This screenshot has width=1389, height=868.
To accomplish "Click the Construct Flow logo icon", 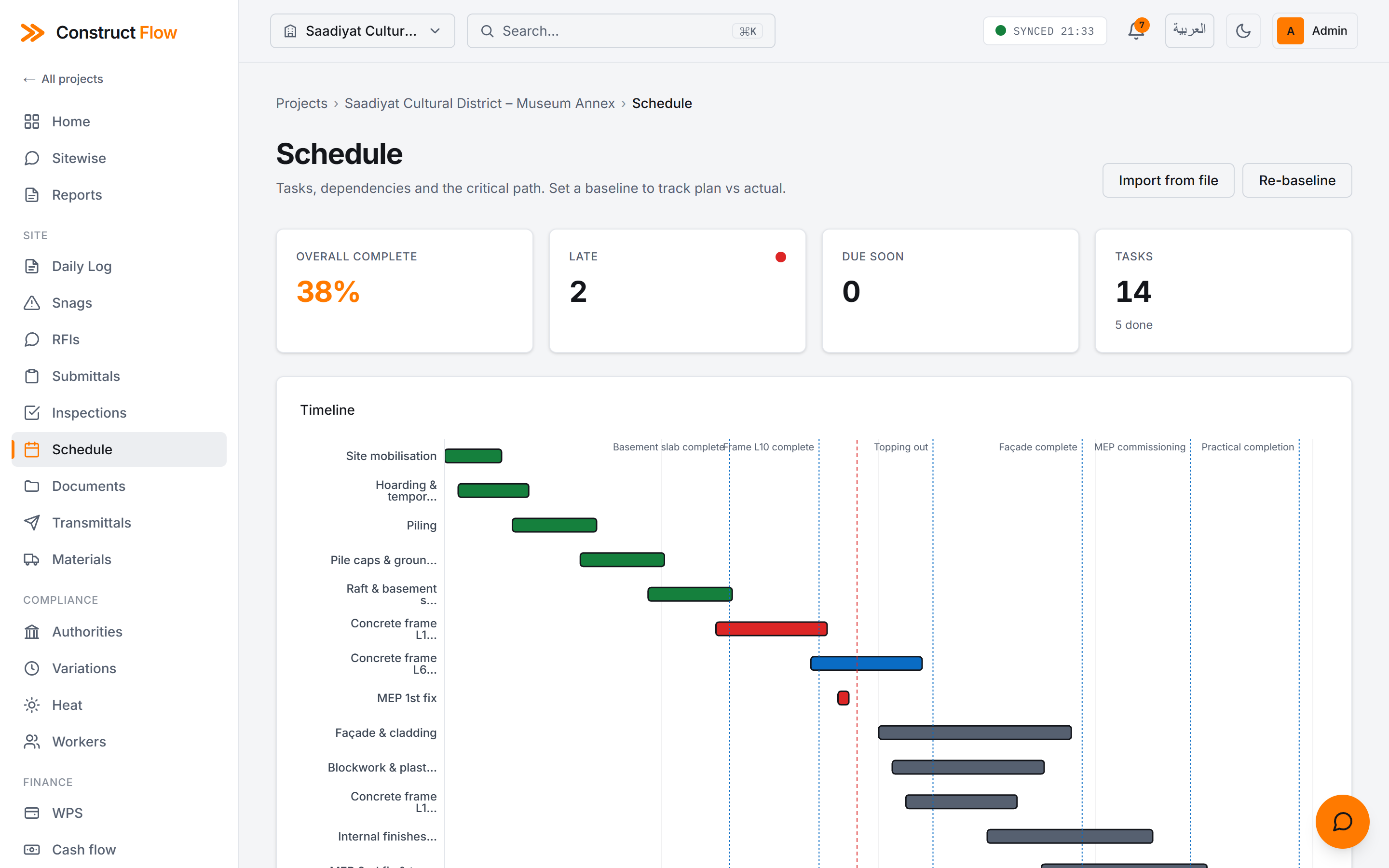I will [33, 32].
